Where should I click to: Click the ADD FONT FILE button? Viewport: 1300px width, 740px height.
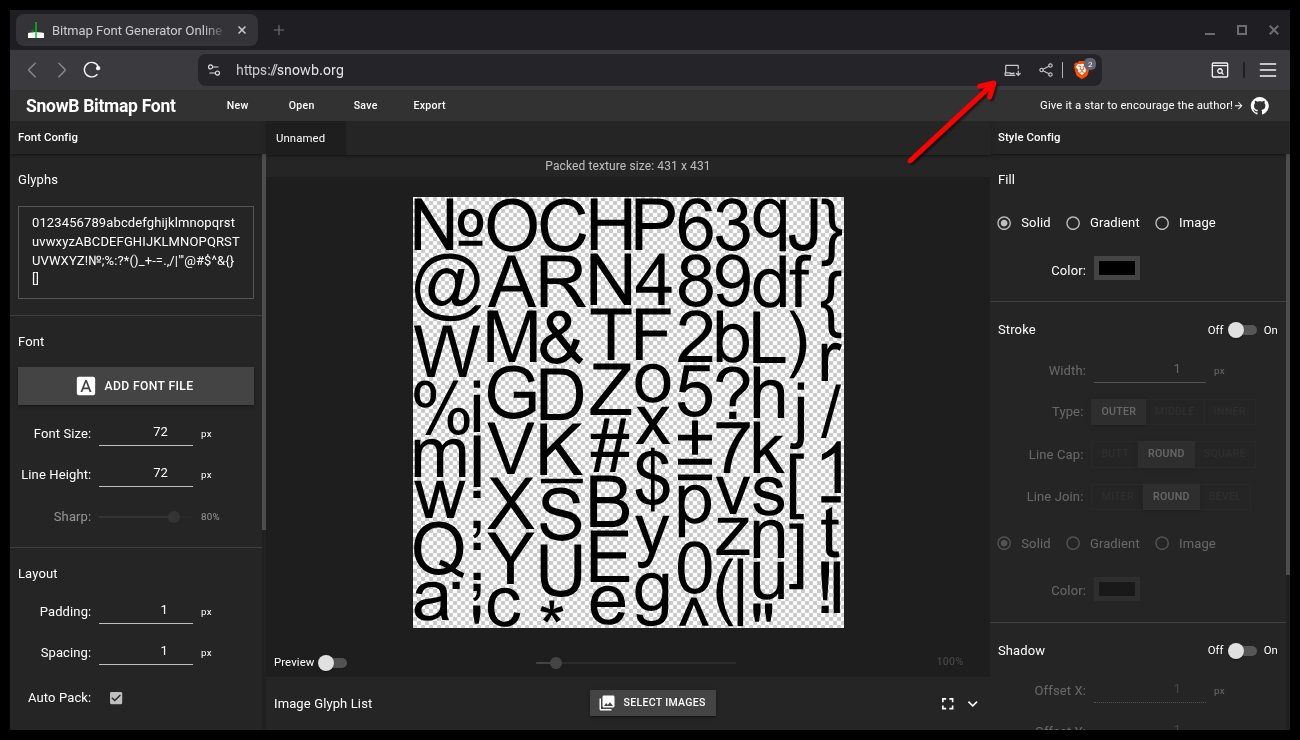tap(136, 386)
